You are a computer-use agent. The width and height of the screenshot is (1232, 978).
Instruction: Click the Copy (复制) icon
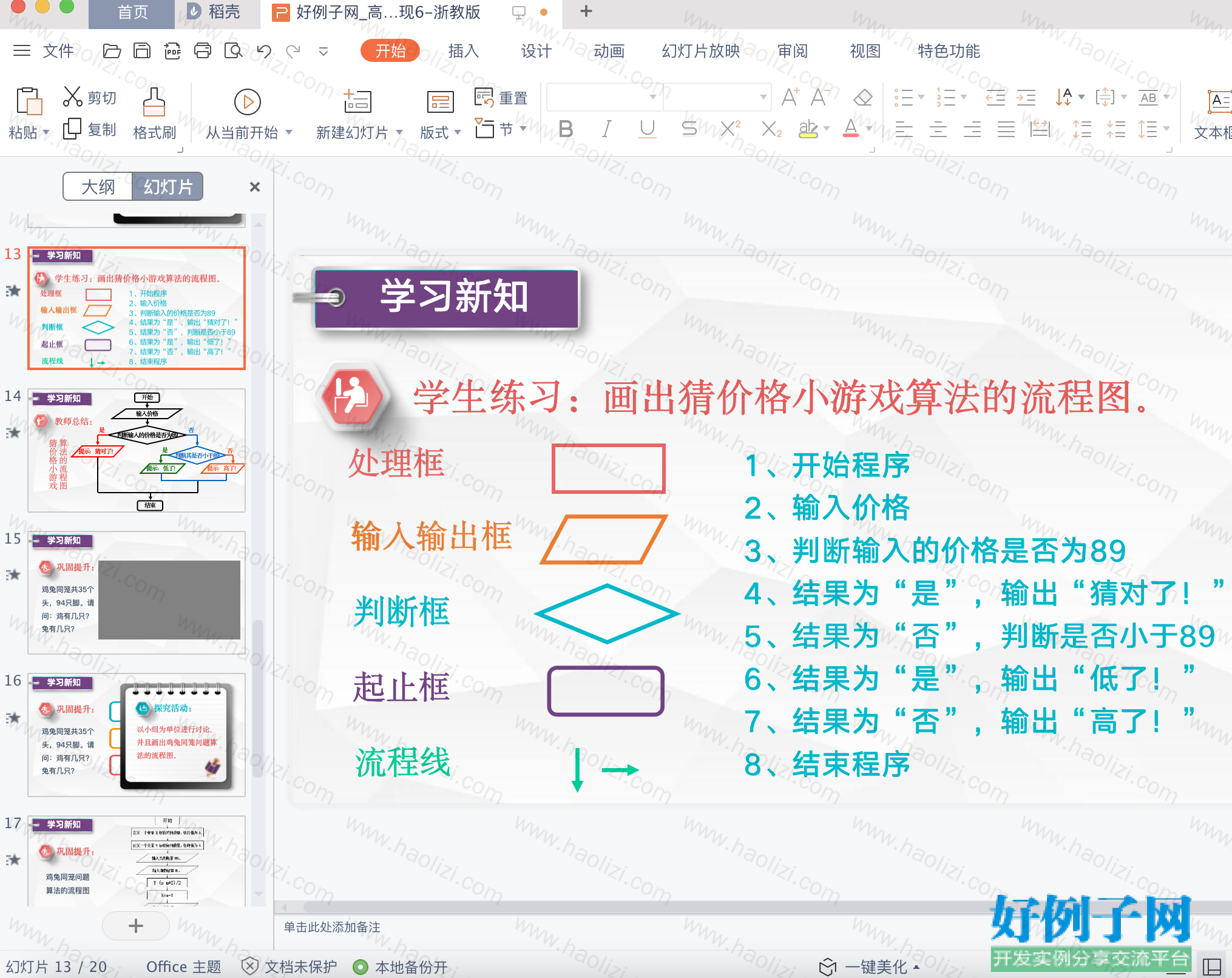pyautogui.click(x=72, y=129)
